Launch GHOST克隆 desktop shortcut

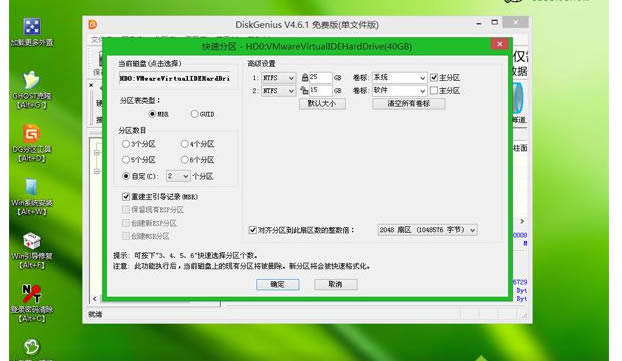point(31,89)
